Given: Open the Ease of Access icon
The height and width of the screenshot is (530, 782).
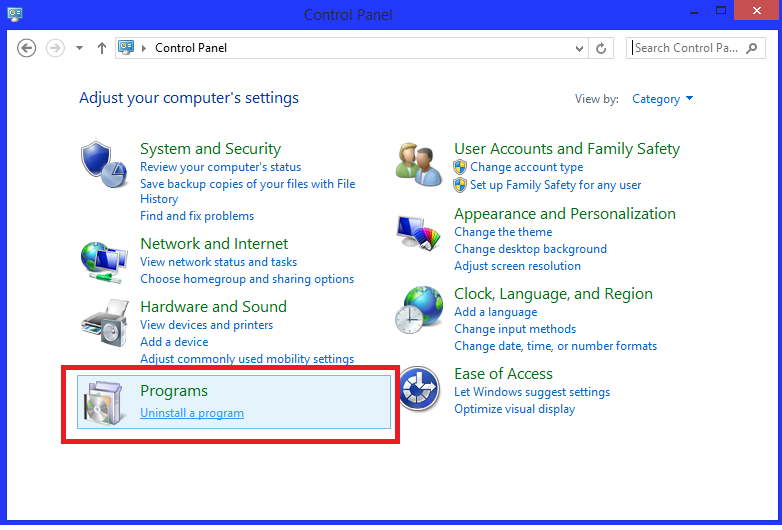Looking at the screenshot, I should point(419,390).
